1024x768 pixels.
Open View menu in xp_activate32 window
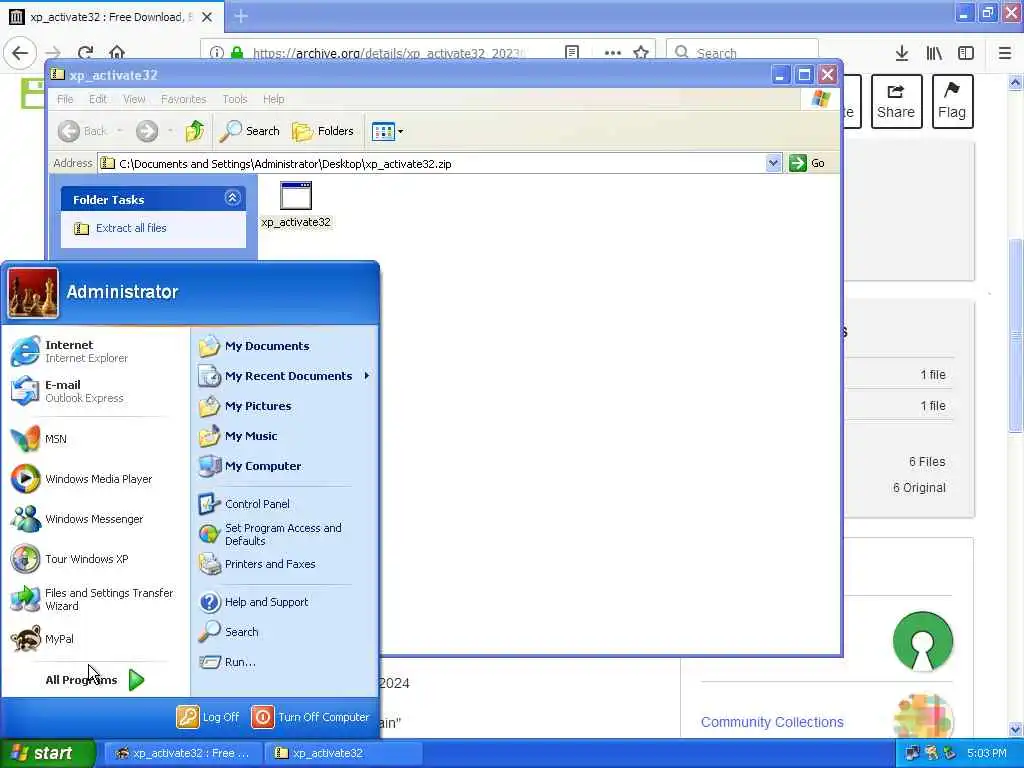coord(135,99)
